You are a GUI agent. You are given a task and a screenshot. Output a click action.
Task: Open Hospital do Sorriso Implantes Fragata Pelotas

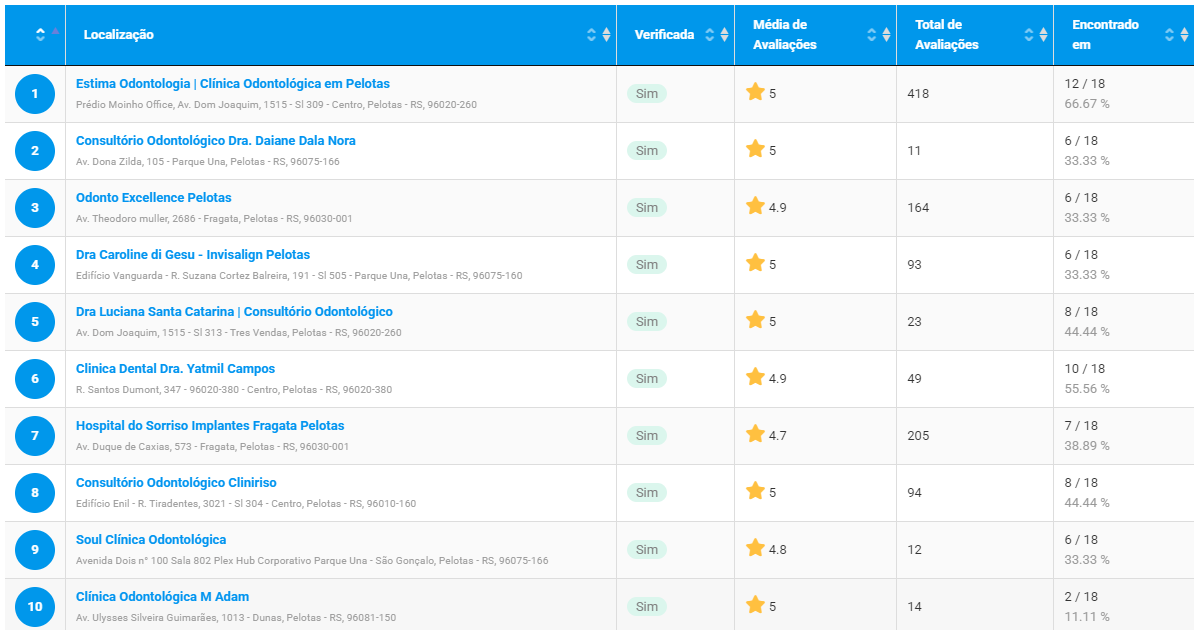tap(210, 426)
